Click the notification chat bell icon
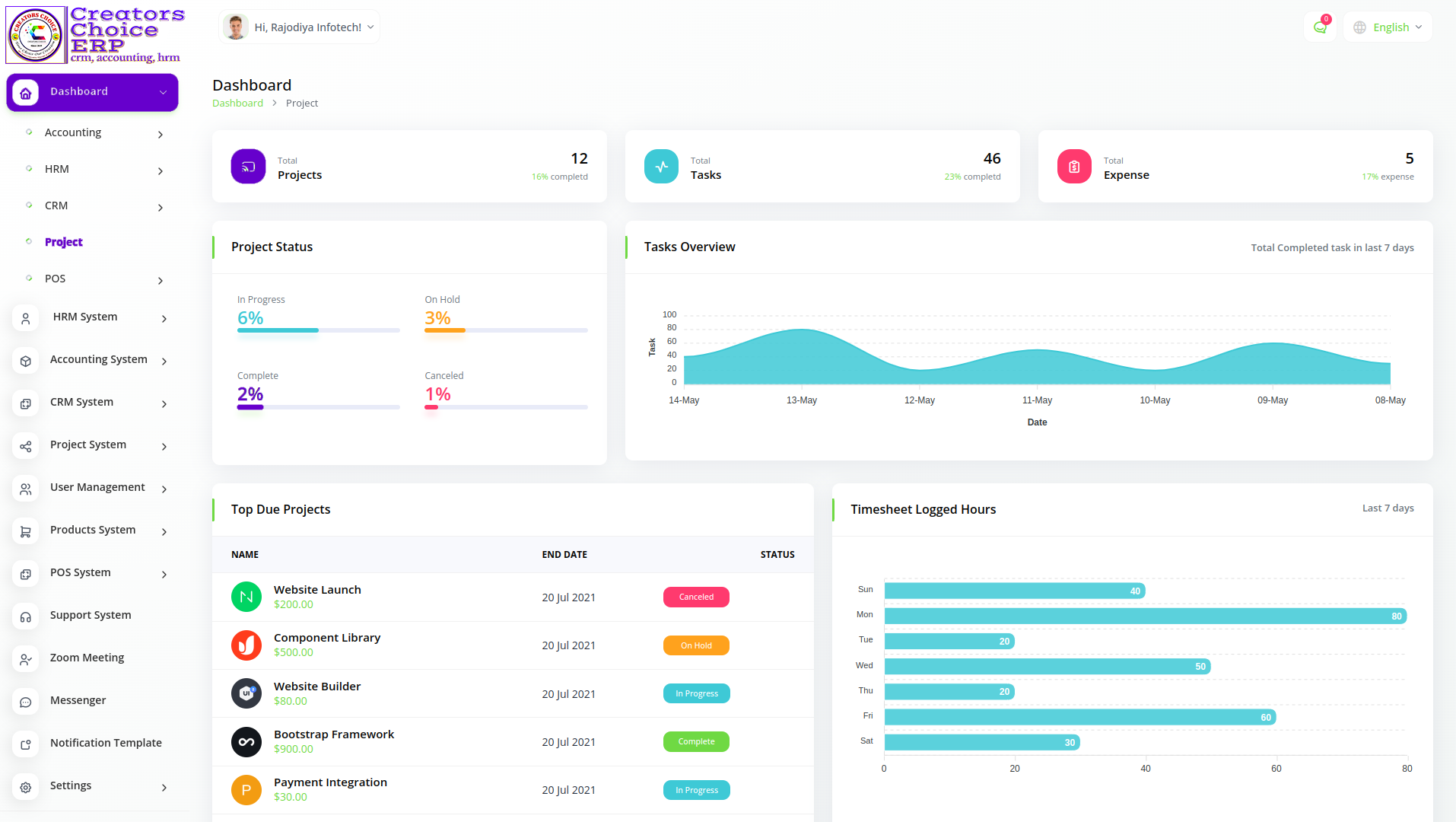The width and height of the screenshot is (1456, 822). pyautogui.click(x=1320, y=27)
